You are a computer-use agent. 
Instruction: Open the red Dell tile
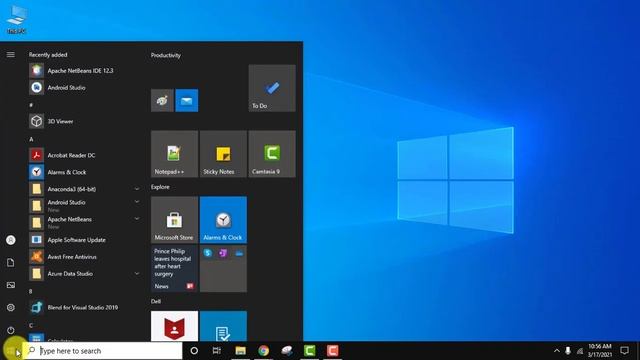pyautogui.click(x=174, y=326)
